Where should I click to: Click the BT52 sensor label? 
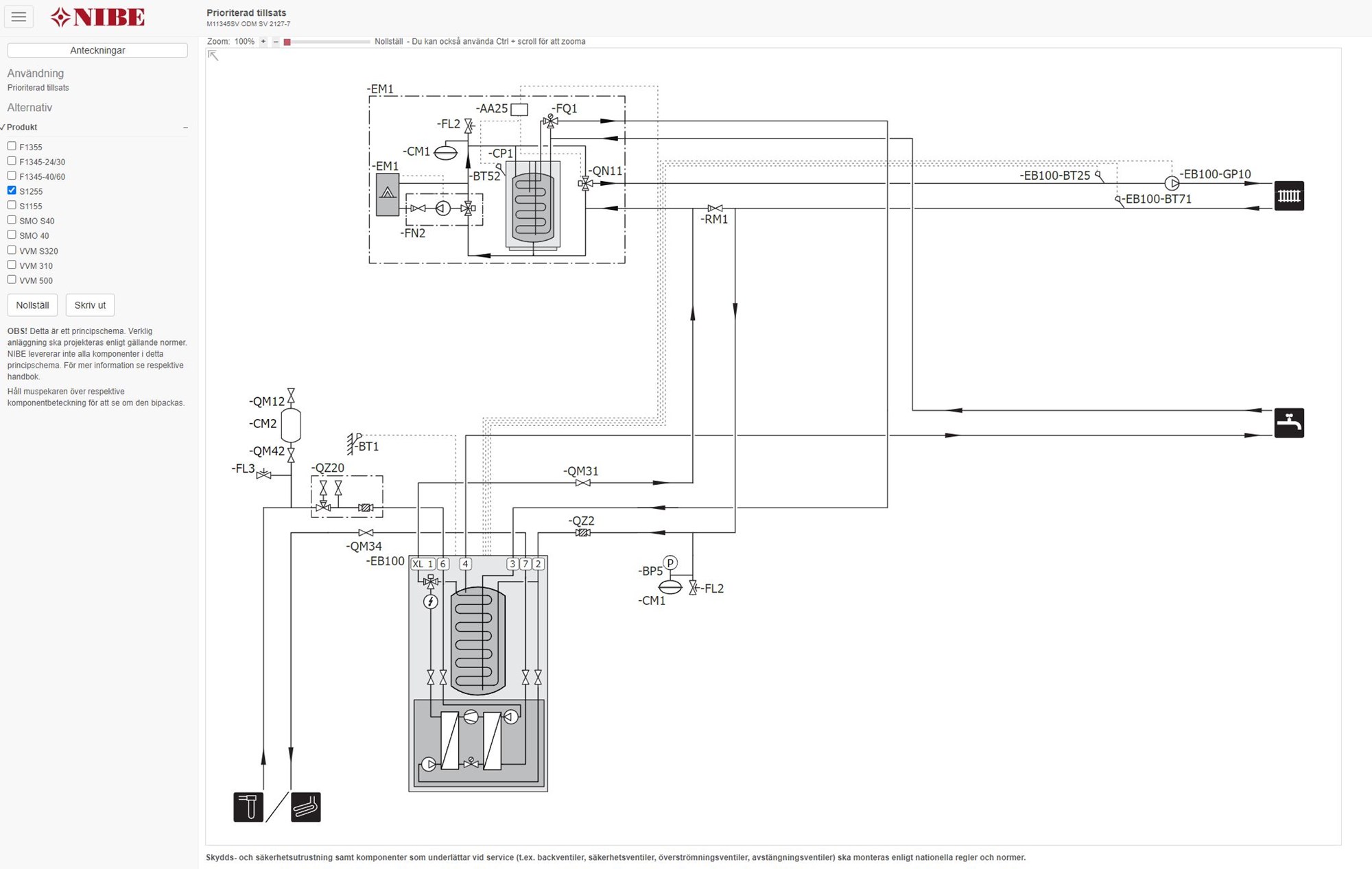485,176
